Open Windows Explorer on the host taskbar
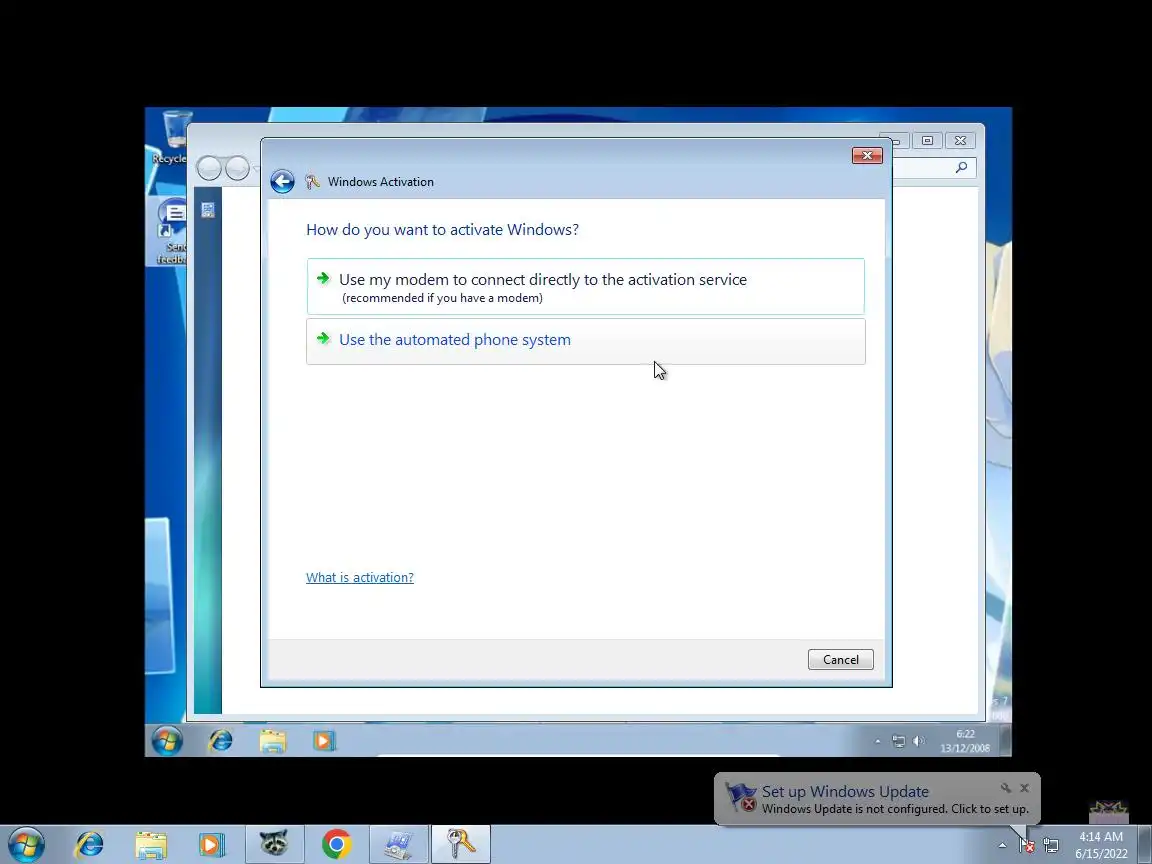 151,844
